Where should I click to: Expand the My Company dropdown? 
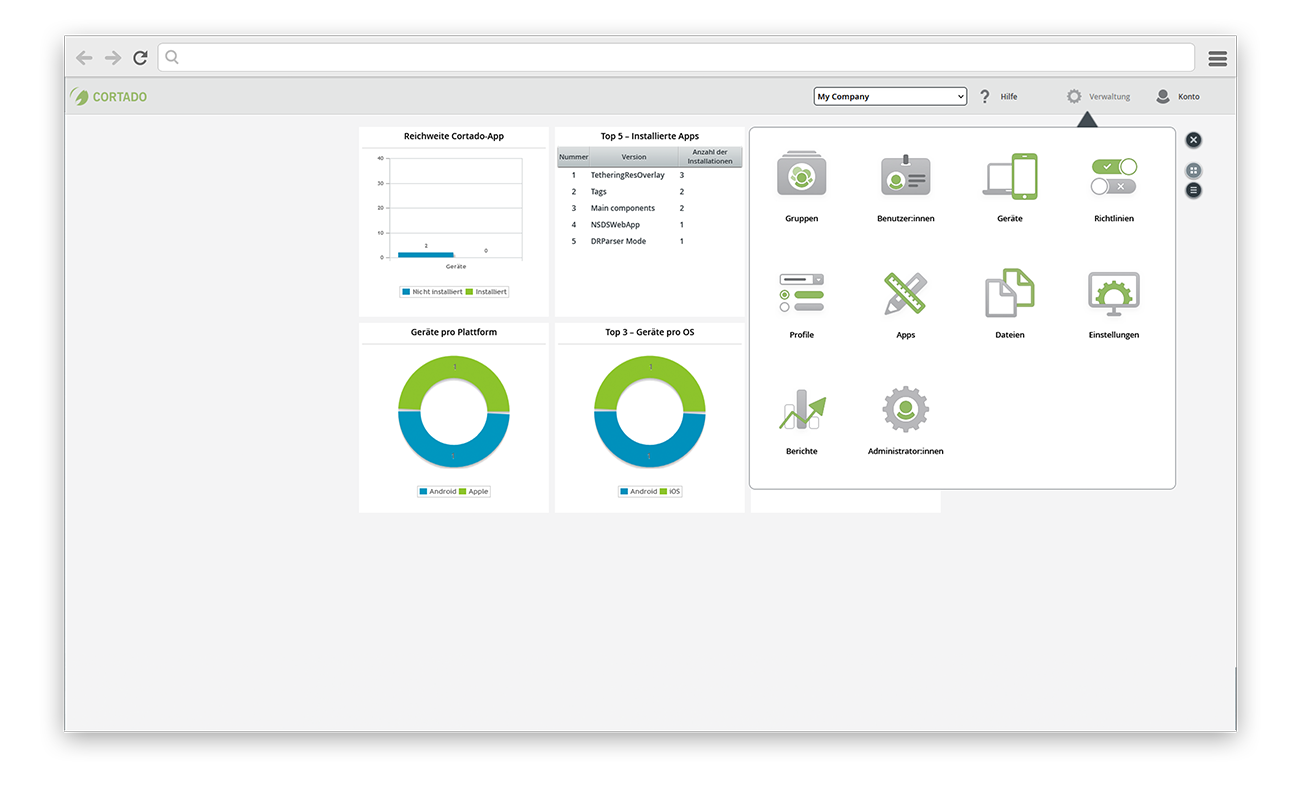point(890,97)
